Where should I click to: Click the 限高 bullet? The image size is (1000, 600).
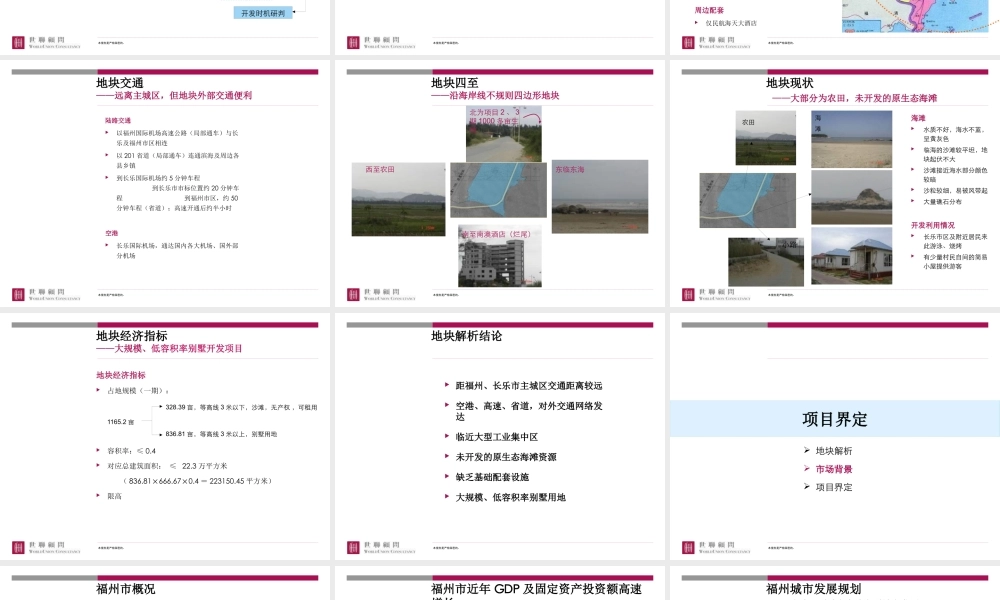(x=114, y=496)
